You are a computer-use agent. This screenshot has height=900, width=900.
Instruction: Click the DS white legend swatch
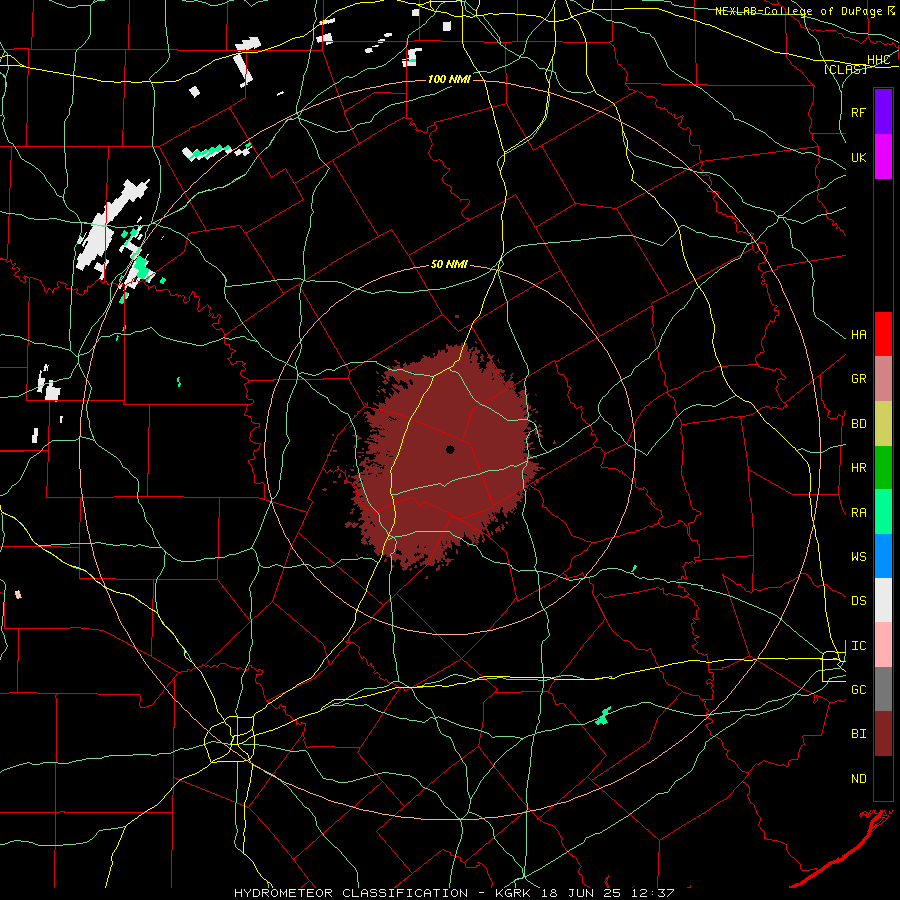point(883,600)
